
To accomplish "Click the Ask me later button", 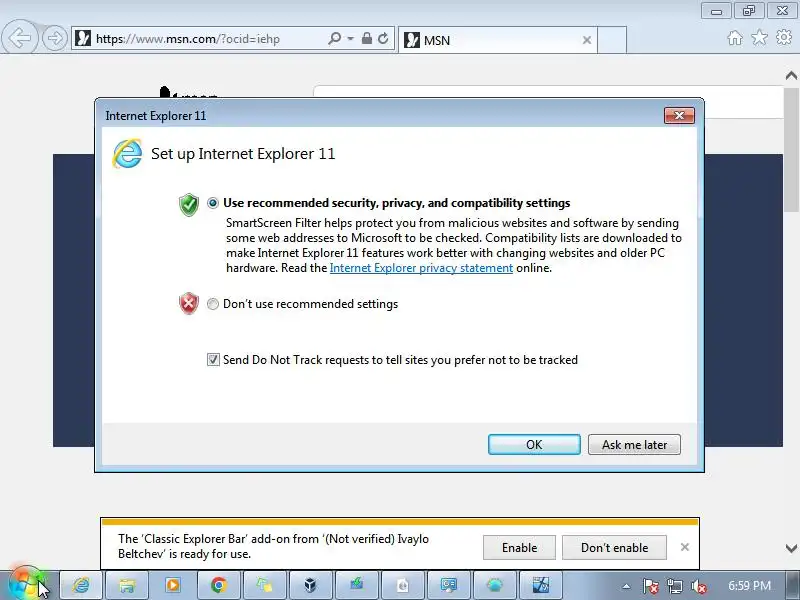I will coord(634,444).
